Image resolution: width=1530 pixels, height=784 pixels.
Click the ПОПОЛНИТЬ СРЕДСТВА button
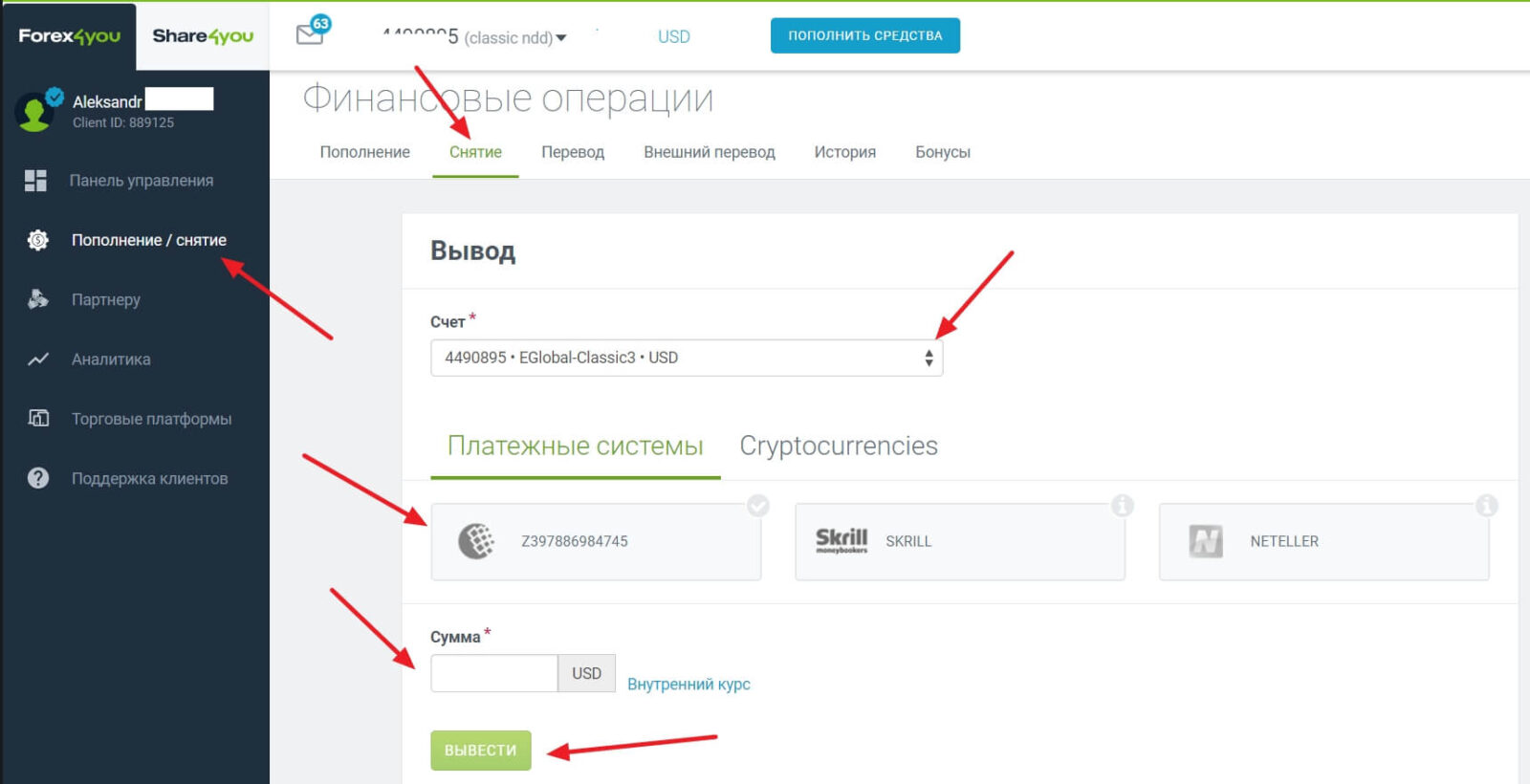click(865, 35)
